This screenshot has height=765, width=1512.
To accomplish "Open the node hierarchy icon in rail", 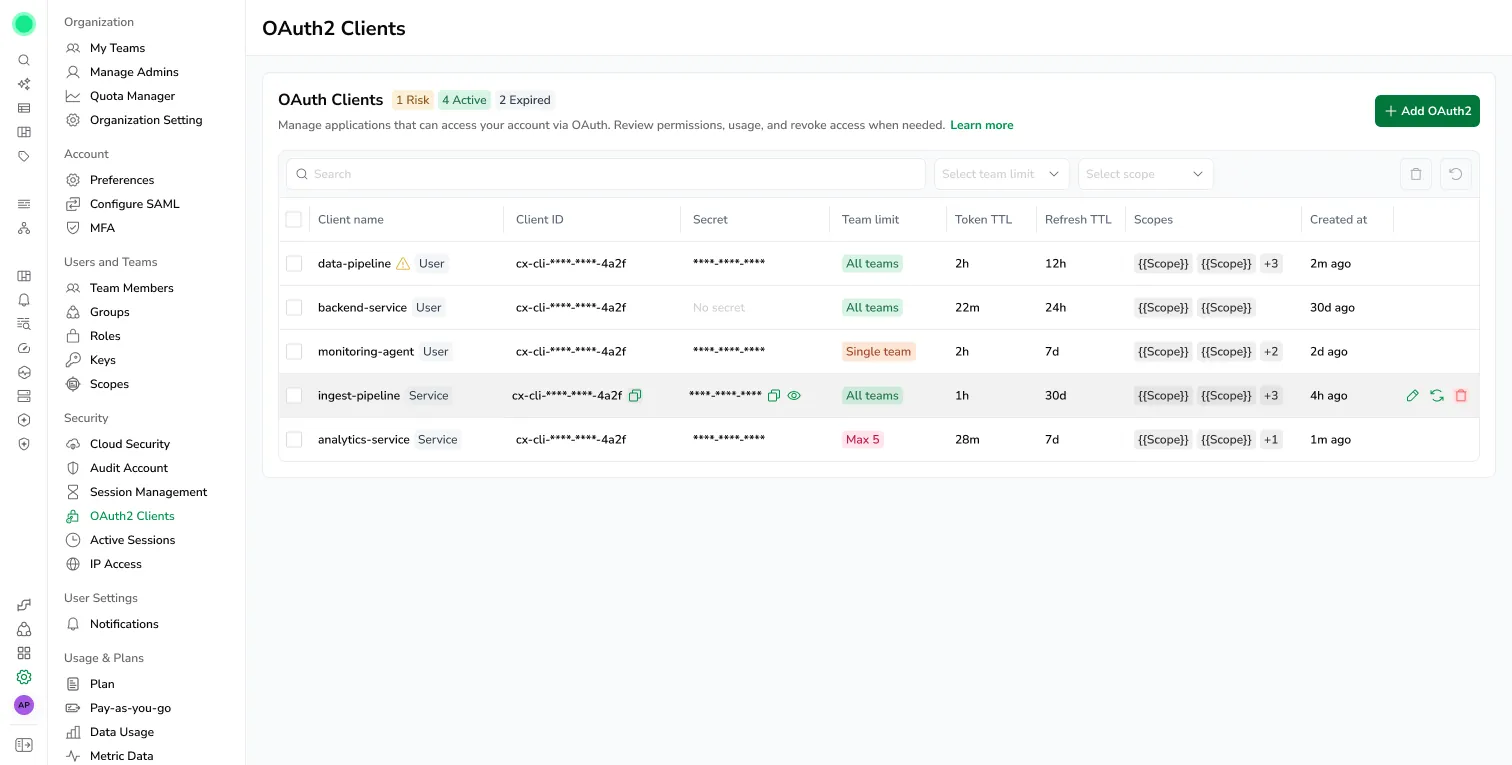I will [24, 228].
